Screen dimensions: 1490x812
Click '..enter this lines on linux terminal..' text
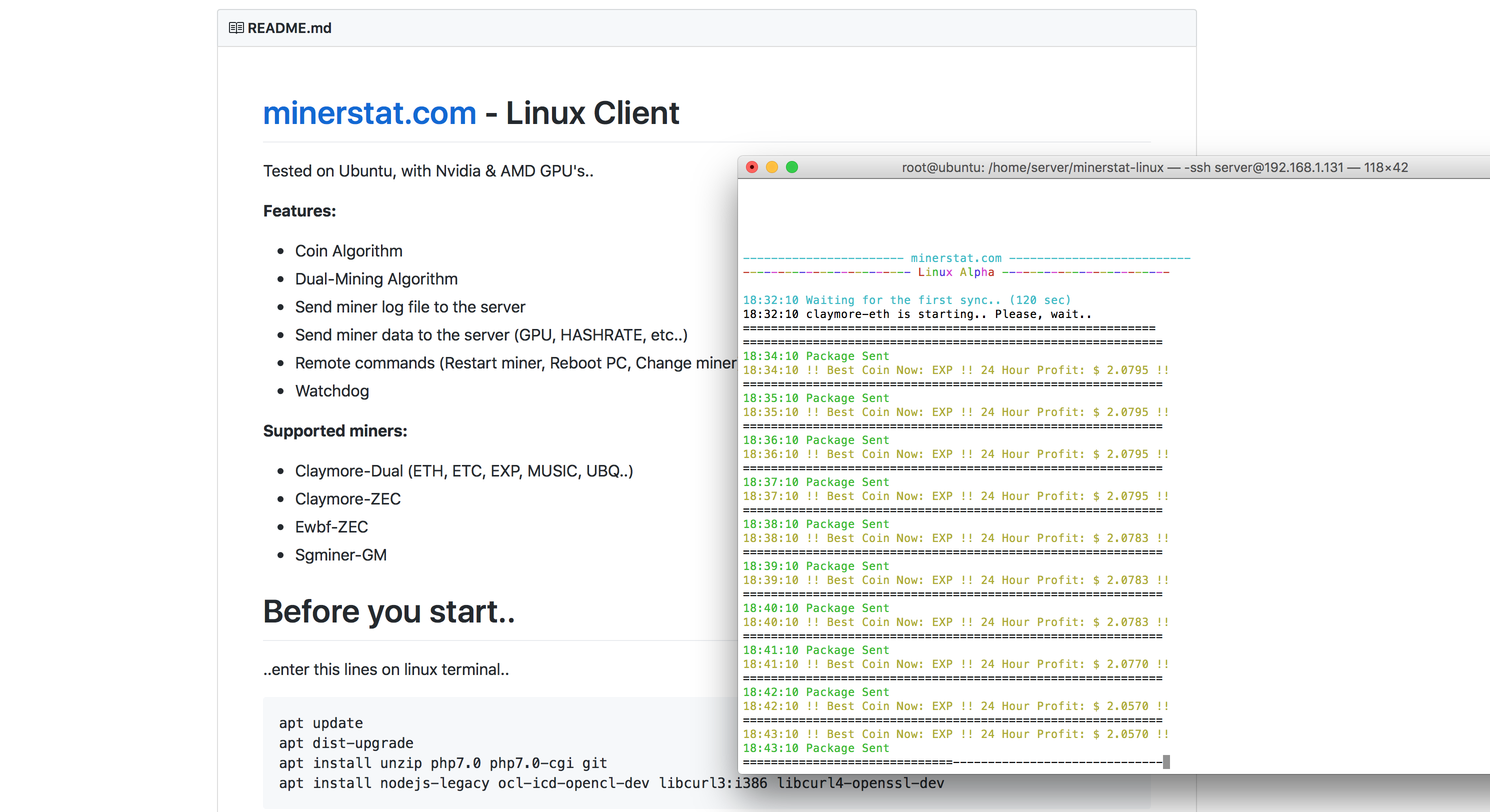click(386, 669)
